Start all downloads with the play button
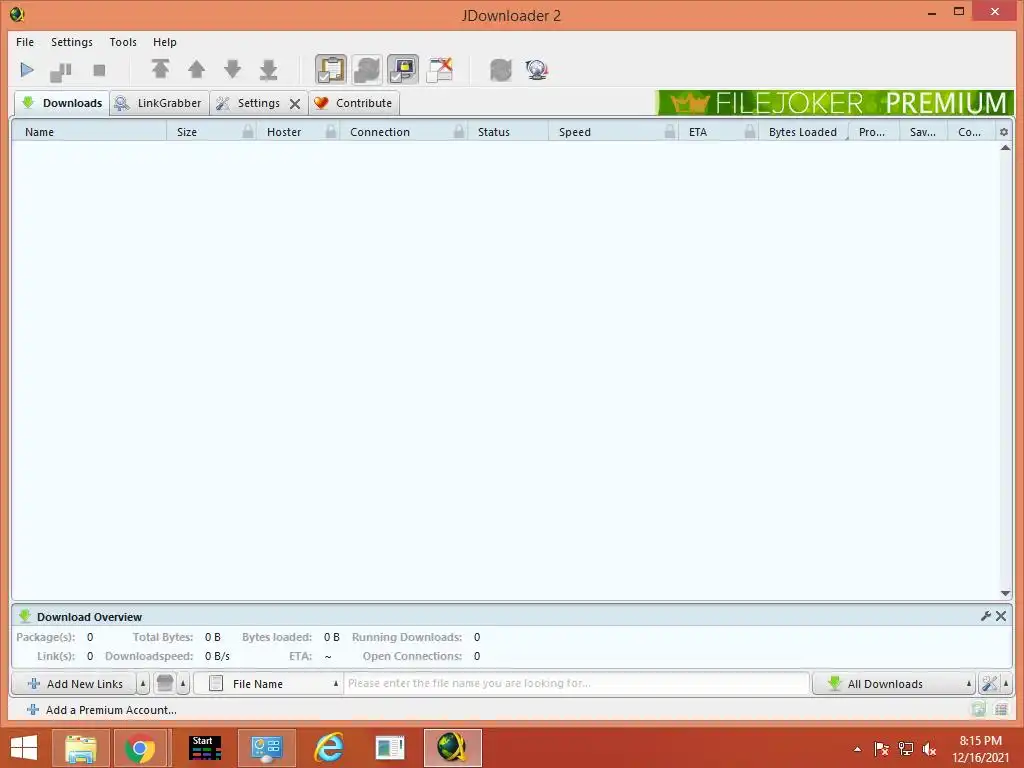The height and width of the screenshot is (768, 1024). tap(27, 70)
